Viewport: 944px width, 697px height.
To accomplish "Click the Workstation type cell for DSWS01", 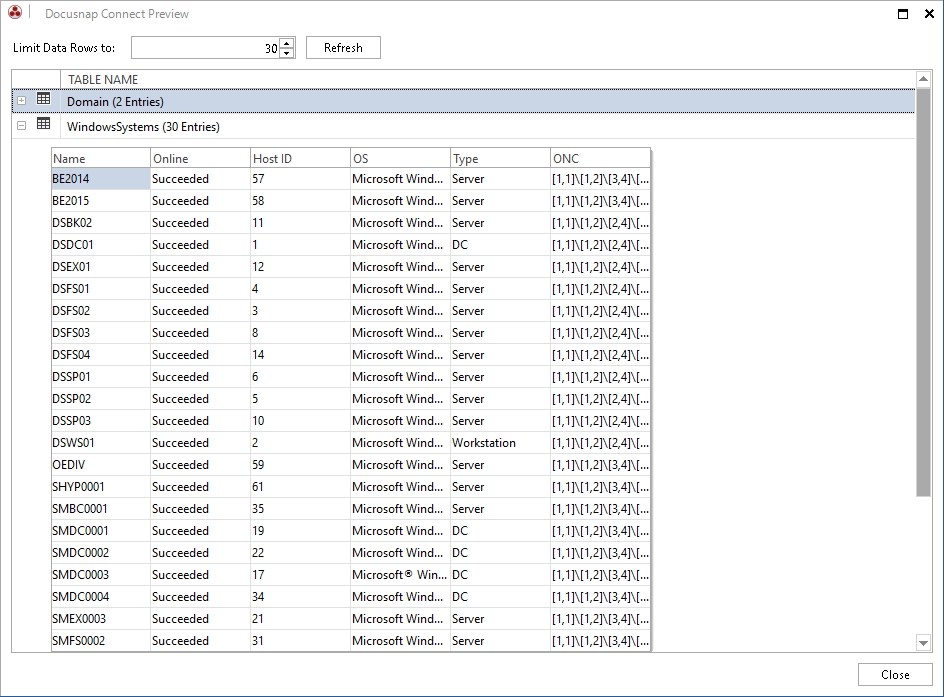I will (x=500, y=442).
